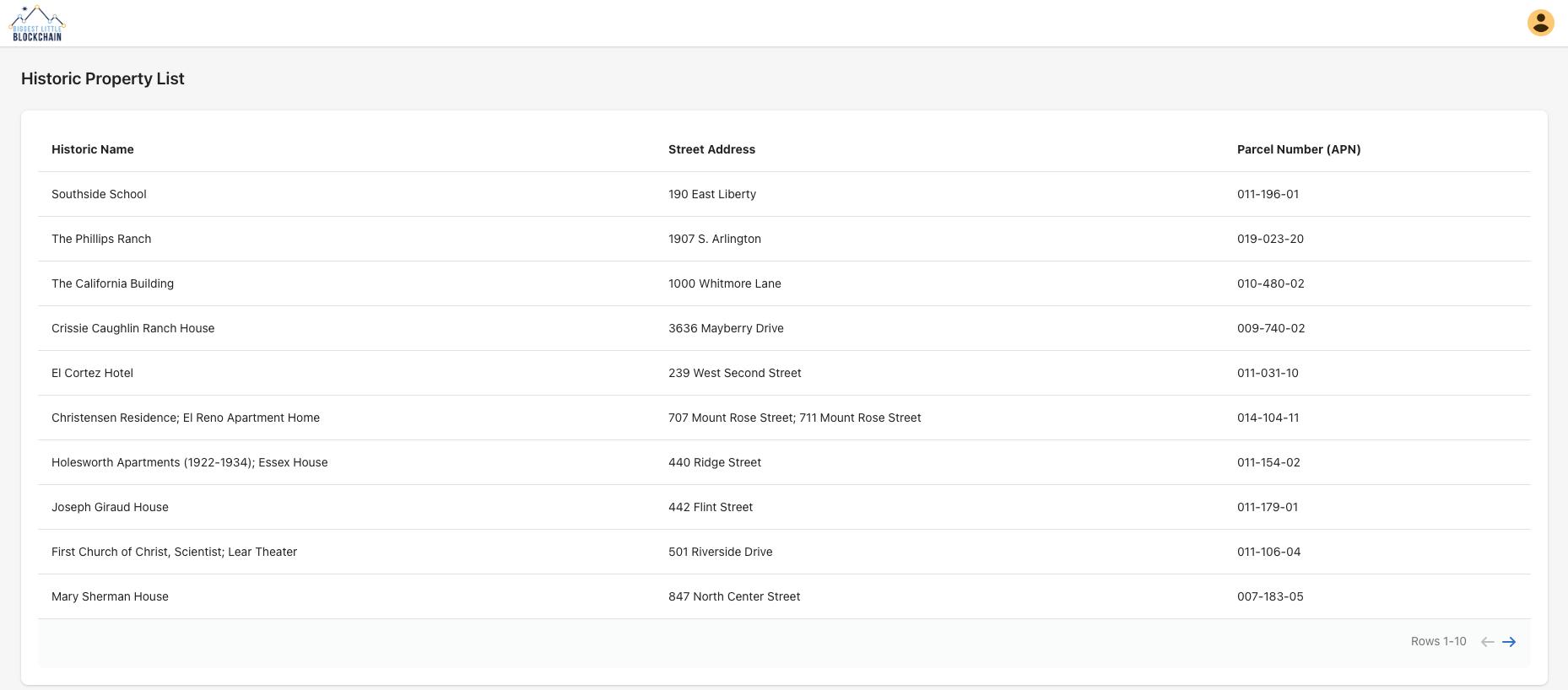The height and width of the screenshot is (690, 1568).
Task: Click address 440 Ridge Street
Action: (714, 462)
